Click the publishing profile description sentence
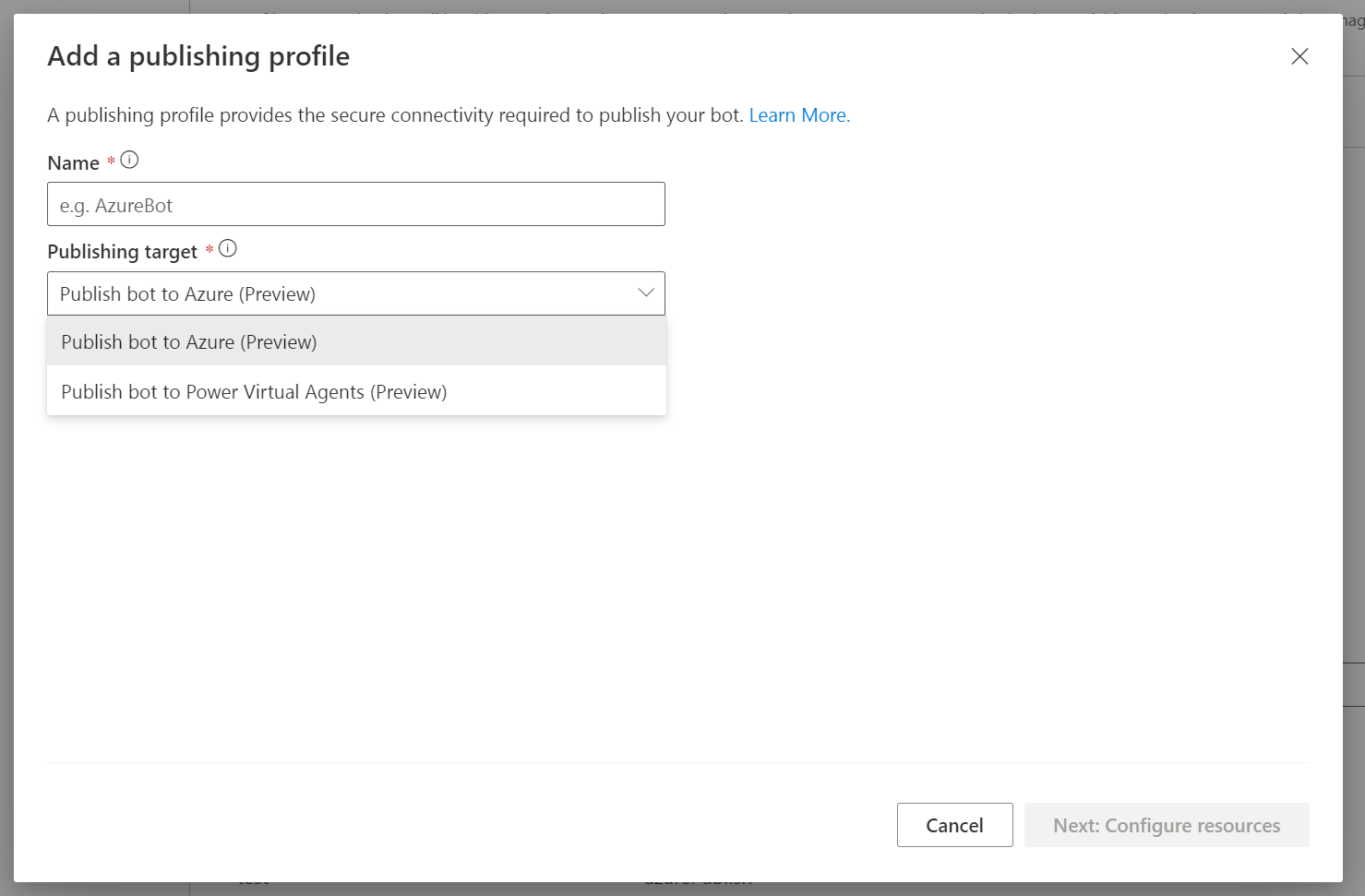 pyautogui.click(x=395, y=115)
